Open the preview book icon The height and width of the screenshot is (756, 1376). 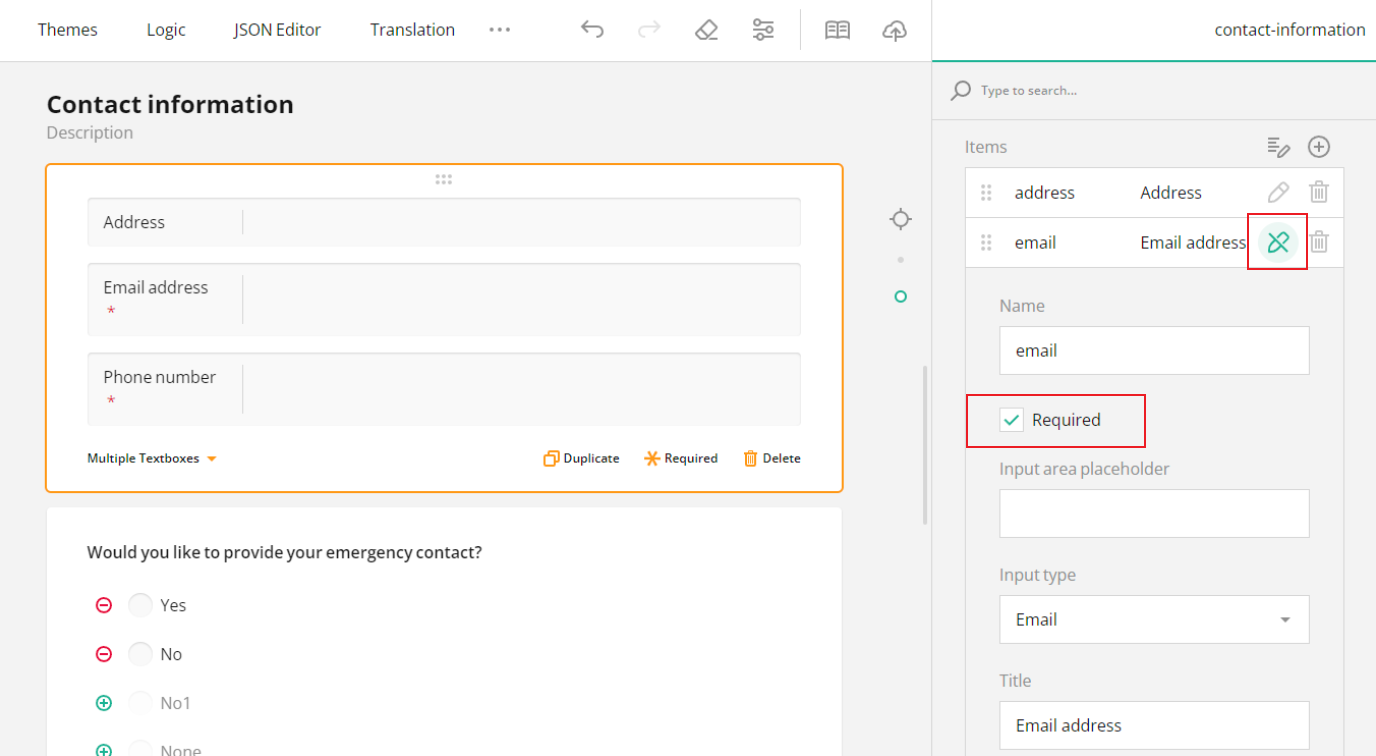coord(837,30)
